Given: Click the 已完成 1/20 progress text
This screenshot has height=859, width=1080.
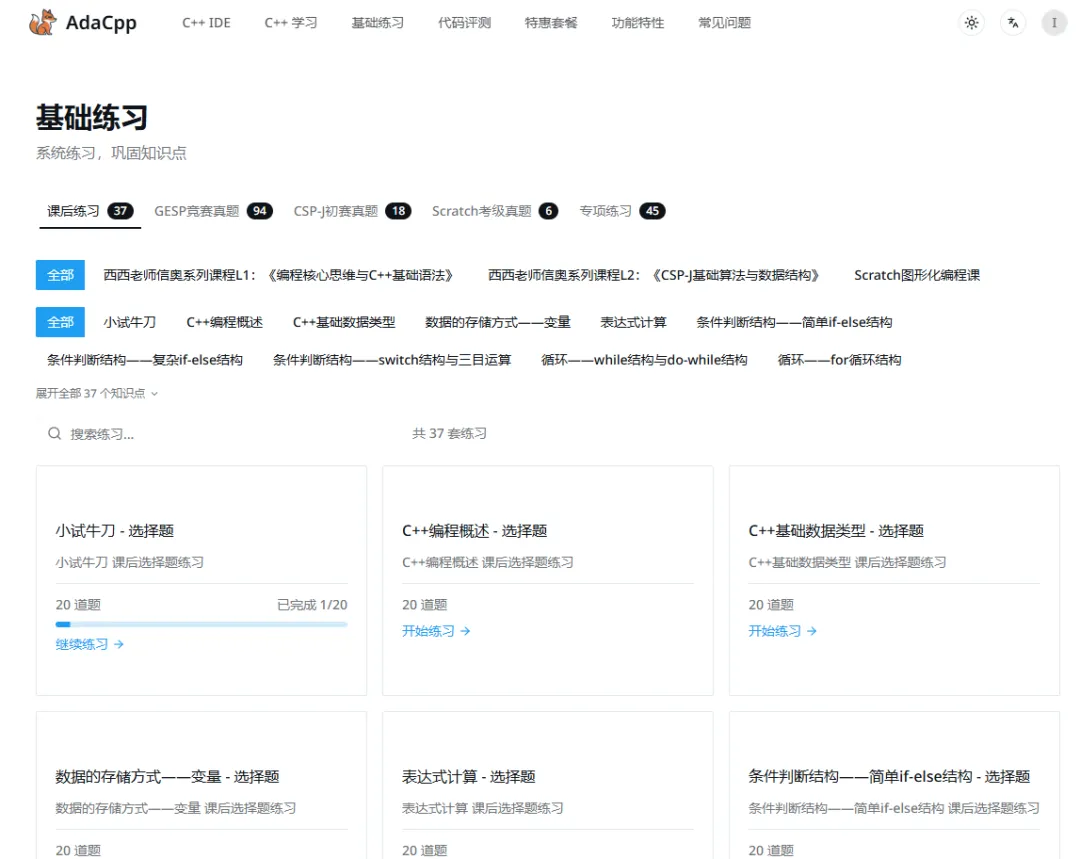Looking at the screenshot, I should (x=312, y=605).
